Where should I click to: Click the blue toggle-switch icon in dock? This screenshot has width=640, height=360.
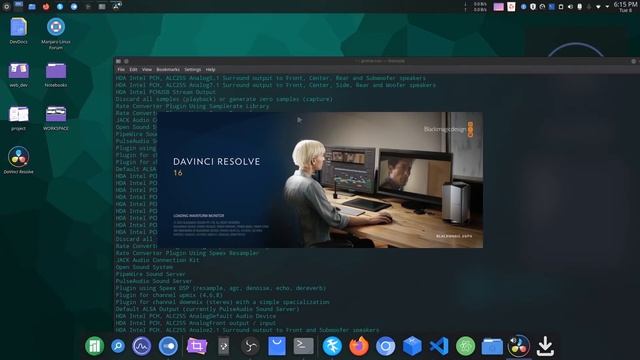pos(168,346)
